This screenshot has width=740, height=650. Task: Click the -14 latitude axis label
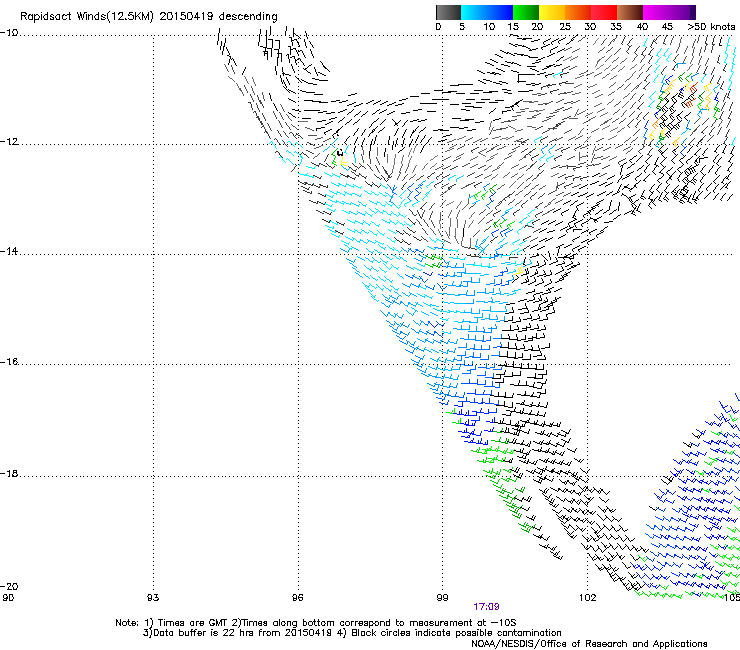coord(9,251)
